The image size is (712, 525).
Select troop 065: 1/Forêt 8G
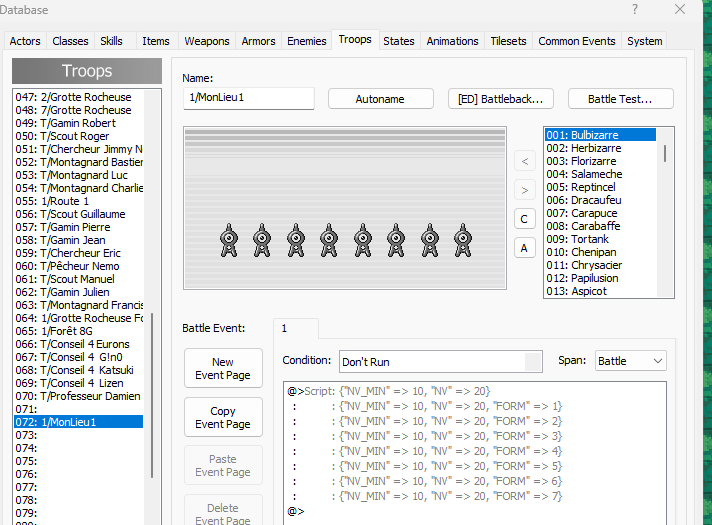[x=79, y=331]
